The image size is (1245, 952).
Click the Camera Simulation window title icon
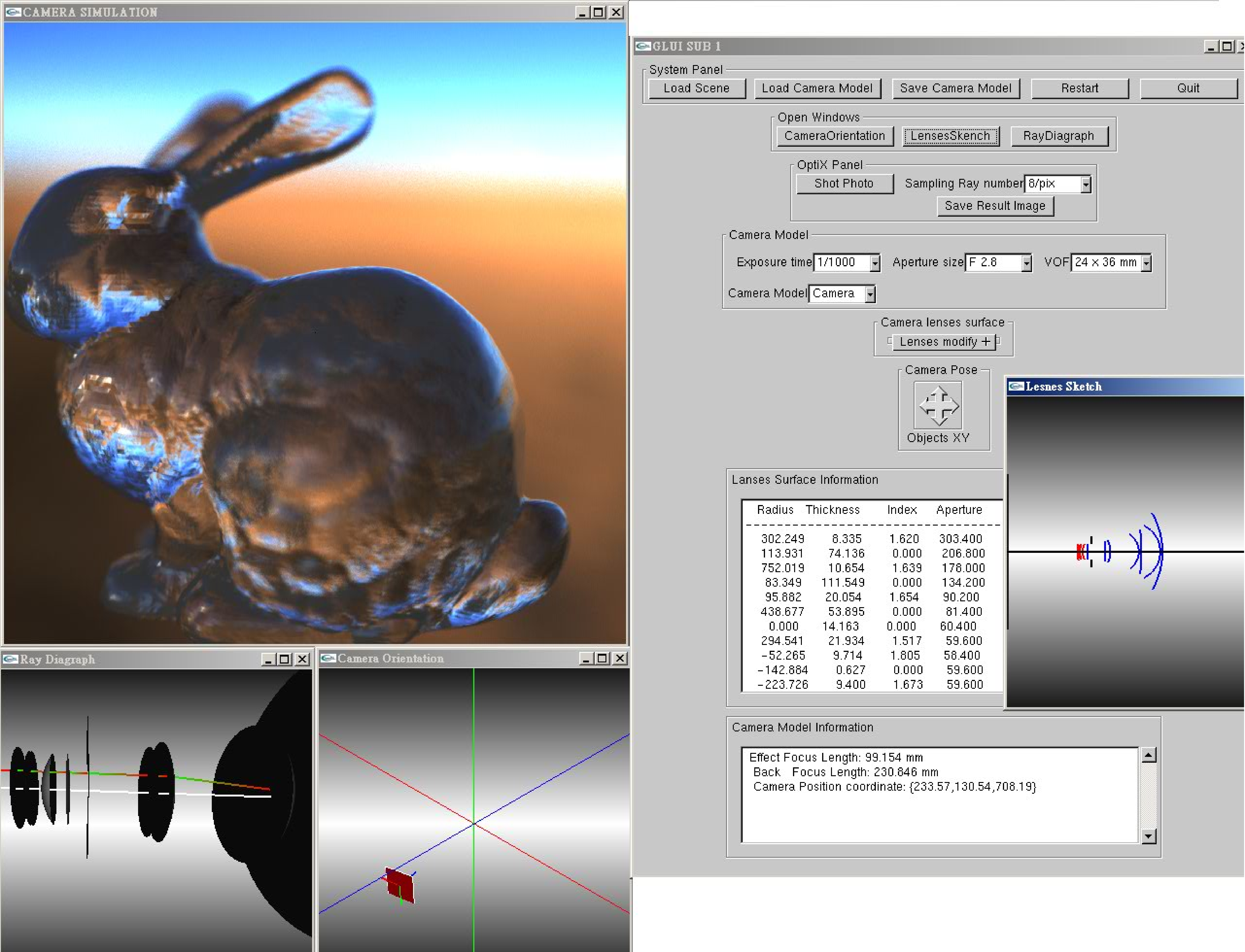point(13,12)
